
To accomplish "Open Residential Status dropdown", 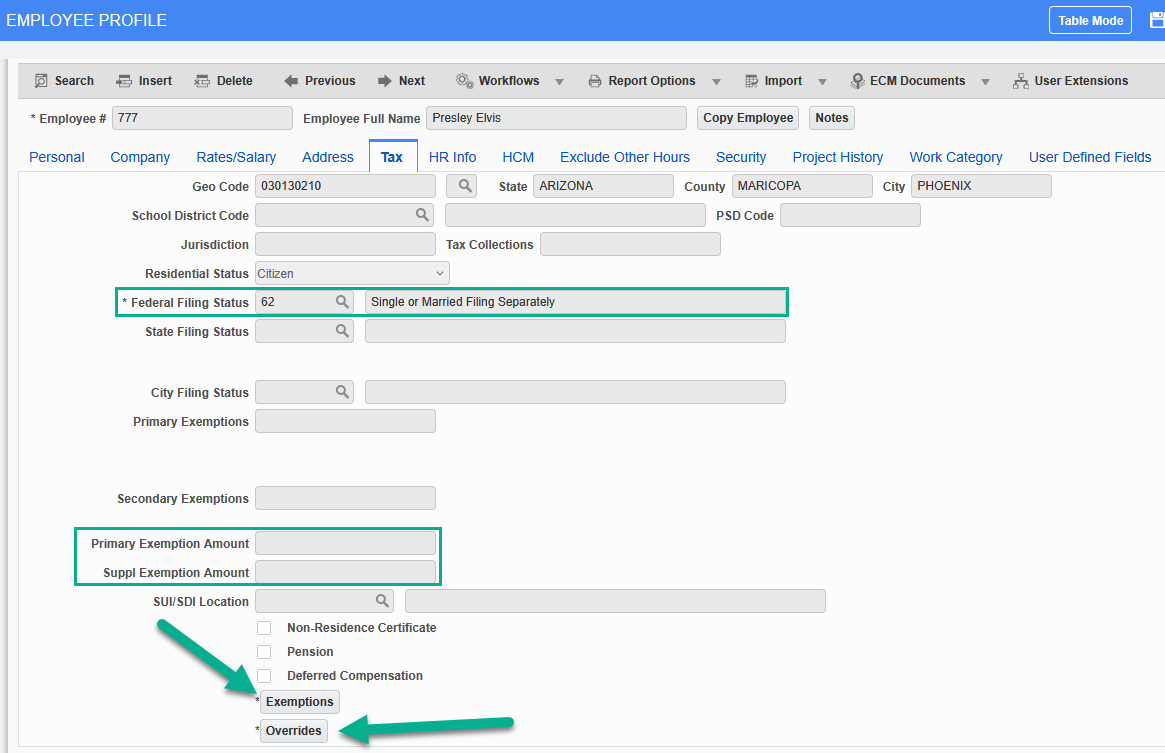I will [x=352, y=274].
